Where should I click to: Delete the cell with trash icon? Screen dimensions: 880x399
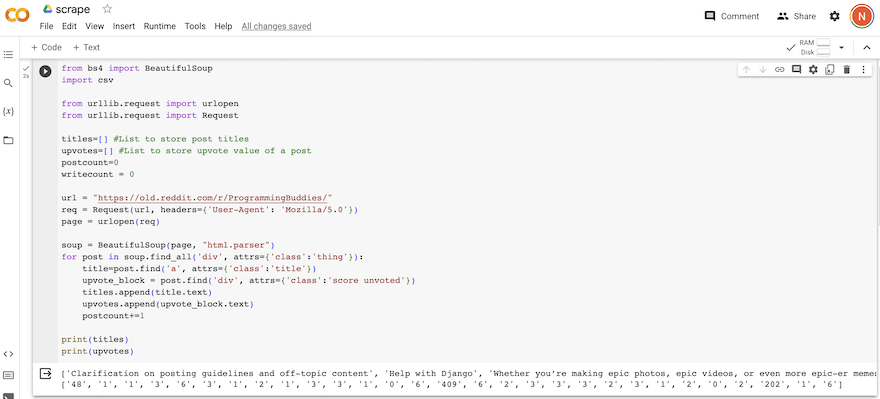click(846, 70)
